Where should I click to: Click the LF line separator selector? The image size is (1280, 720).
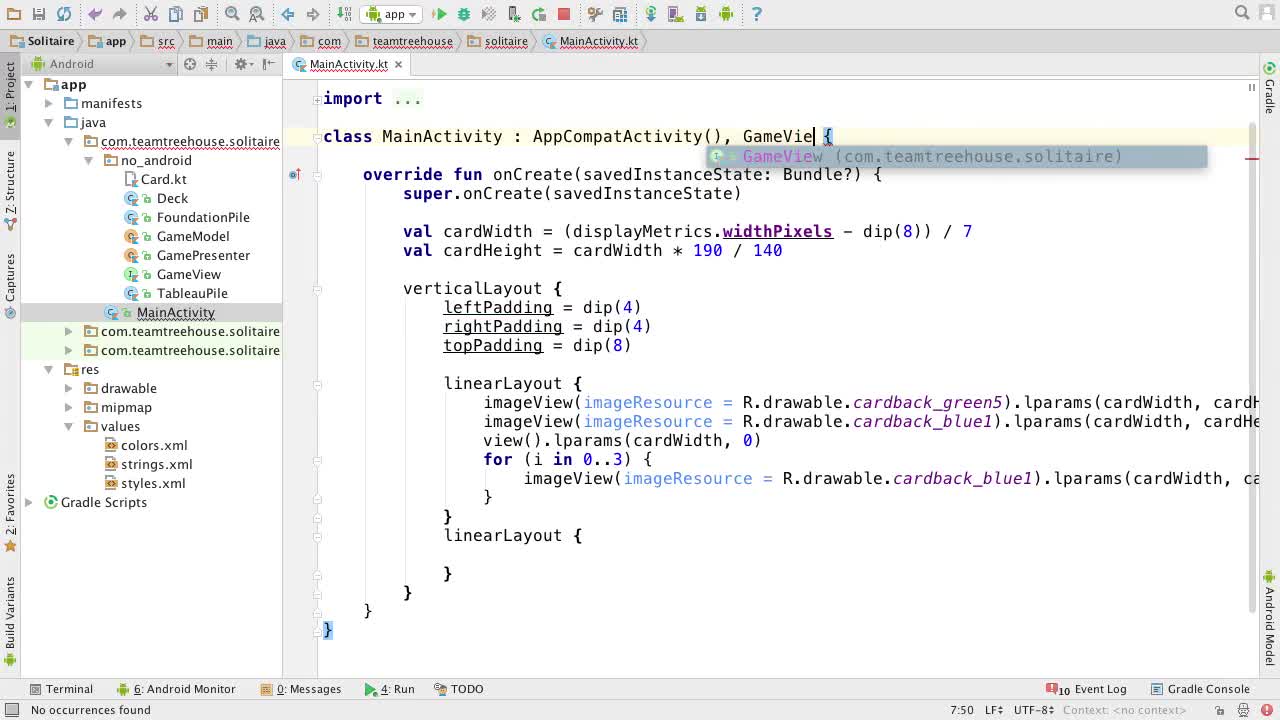(994, 710)
